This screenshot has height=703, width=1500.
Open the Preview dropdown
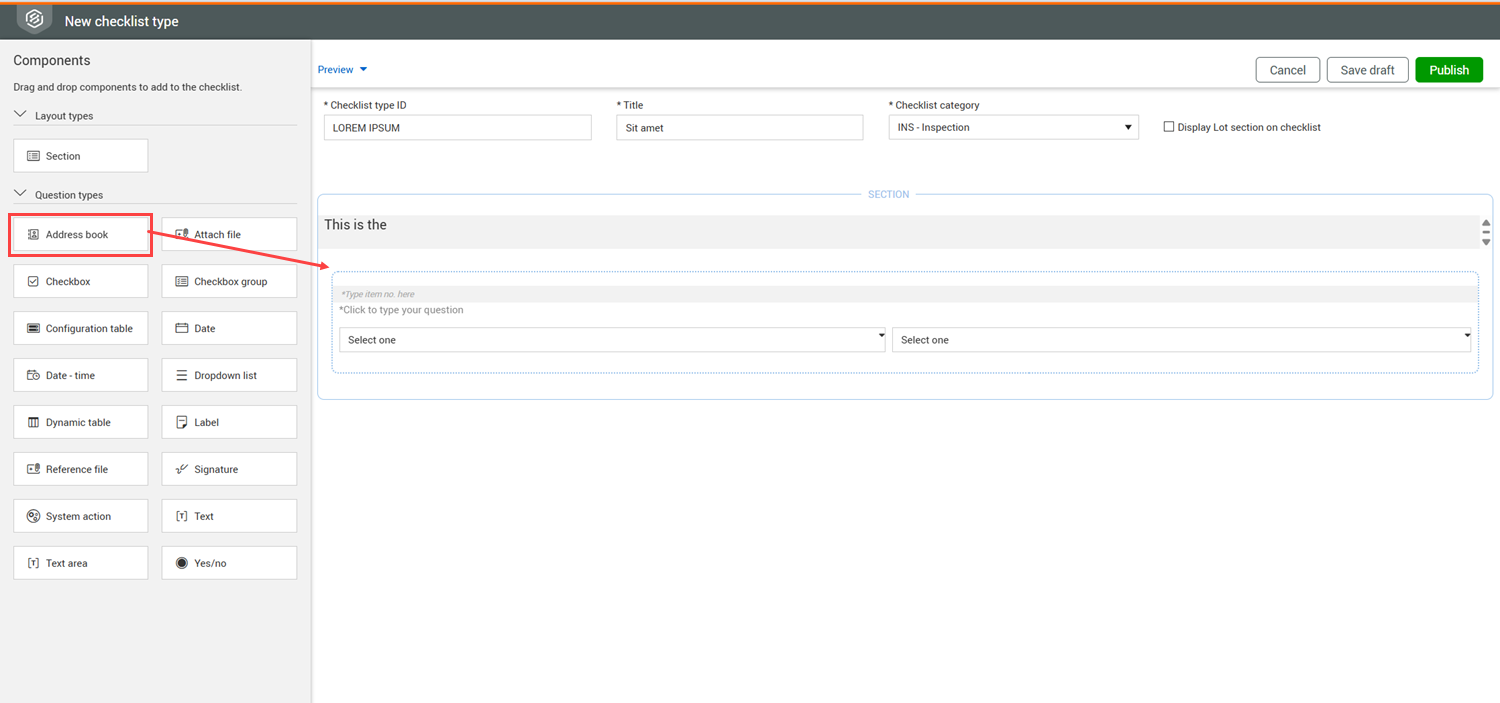coord(343,69)
